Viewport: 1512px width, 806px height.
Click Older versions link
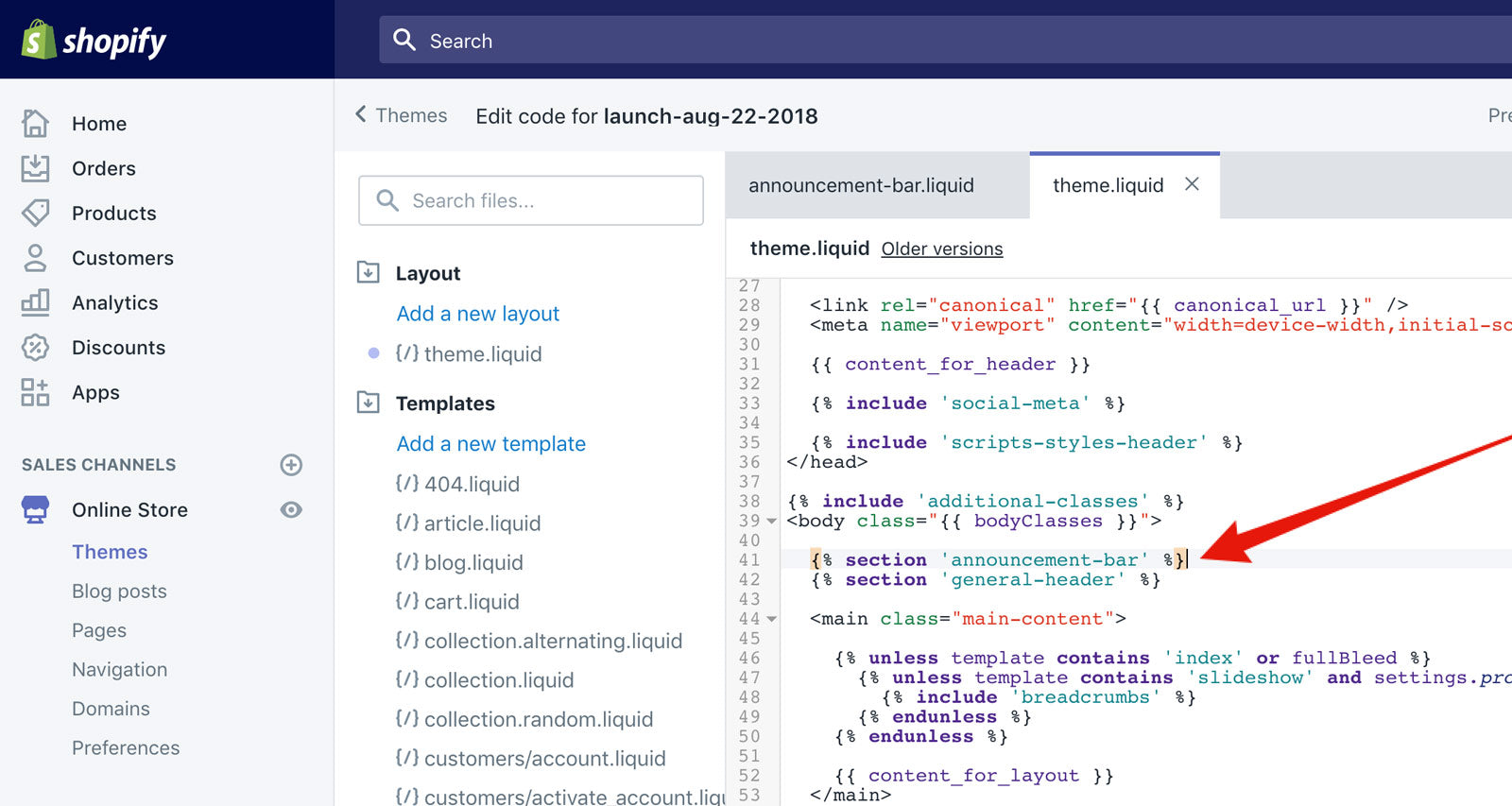click(942, 249)
